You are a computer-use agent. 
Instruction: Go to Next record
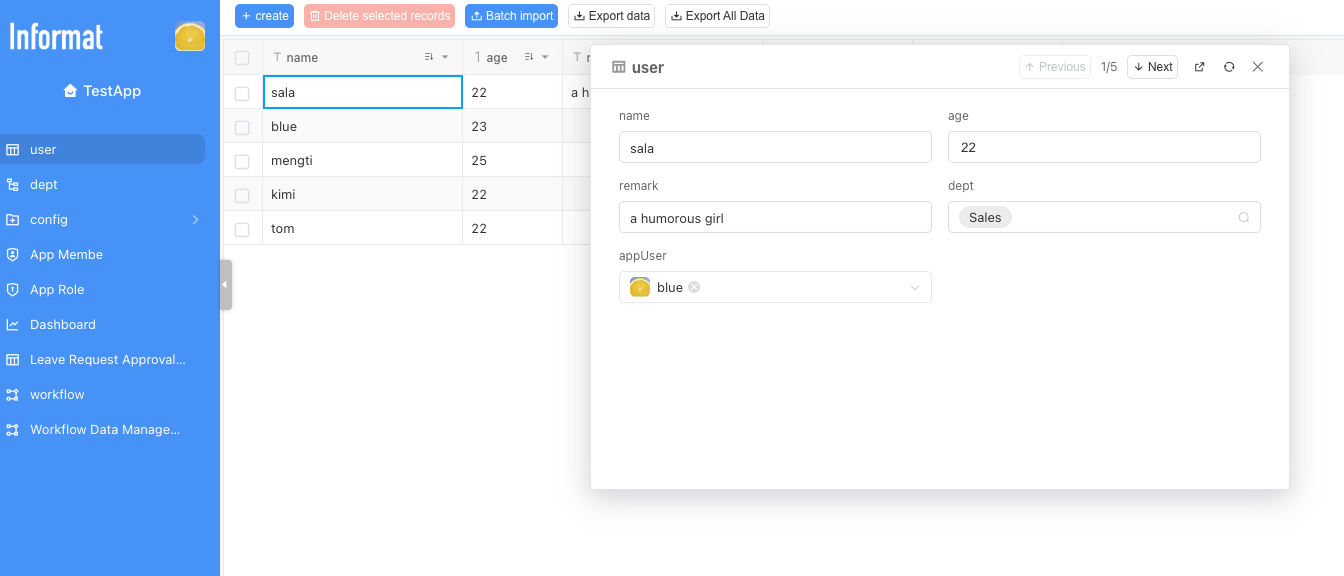pyautogui.click(x=1152, y=67)
